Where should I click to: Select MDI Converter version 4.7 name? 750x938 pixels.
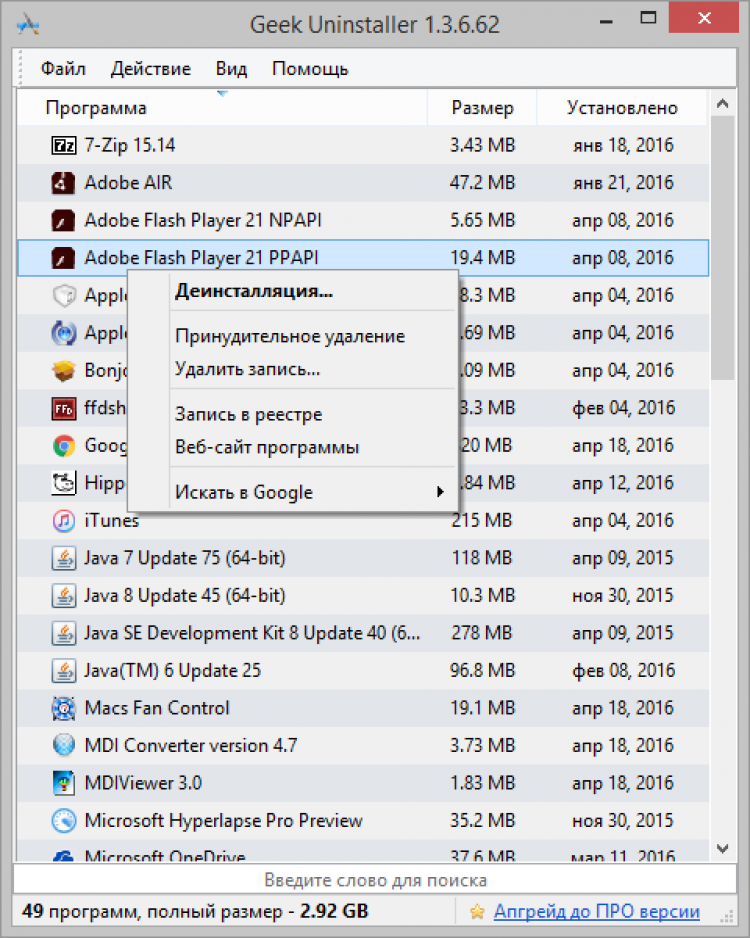tap(191, 746)
